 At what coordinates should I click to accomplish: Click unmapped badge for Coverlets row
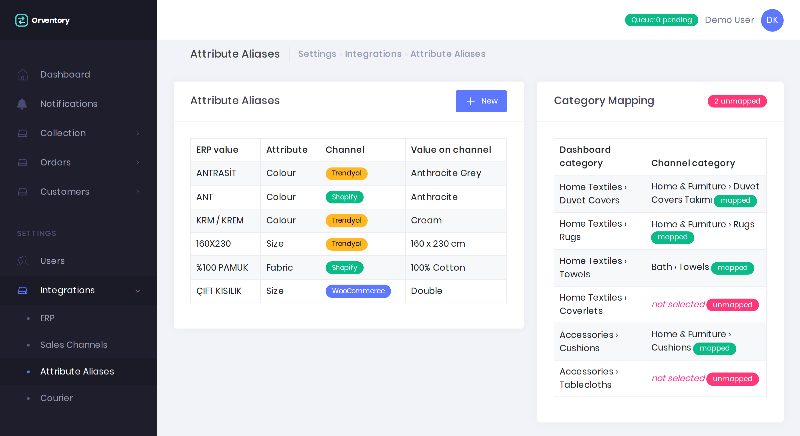click(x=732, y=305)
